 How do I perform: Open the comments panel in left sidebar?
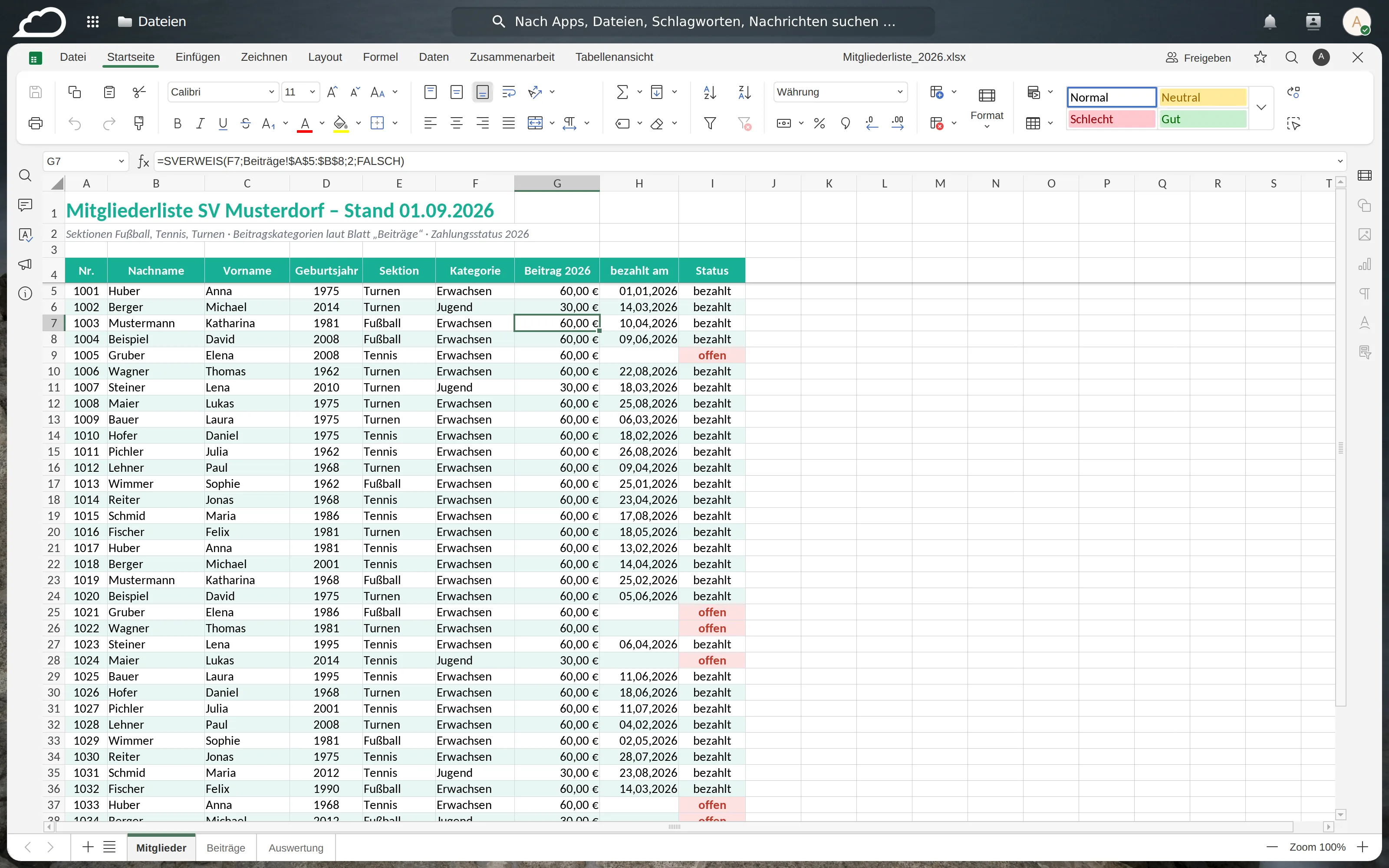pyautogui.click(x=25, y=205)
